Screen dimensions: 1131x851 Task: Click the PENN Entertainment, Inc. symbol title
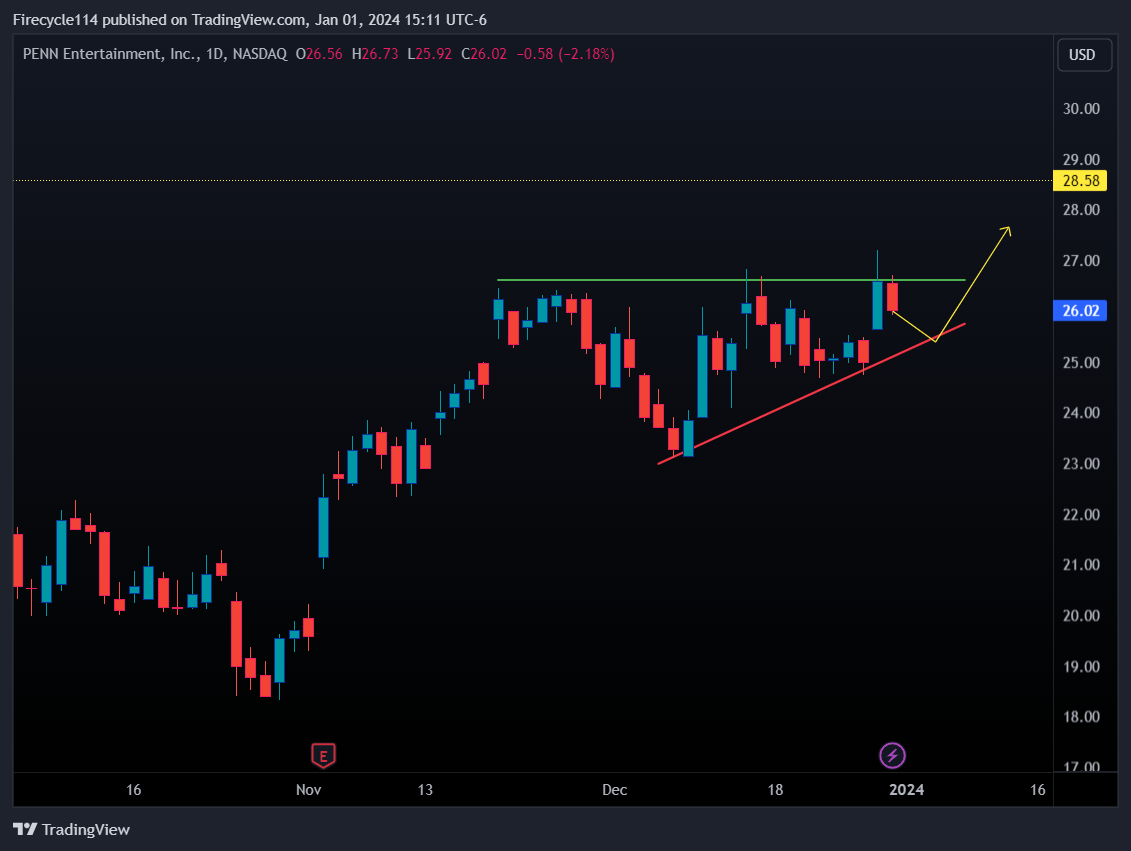(x=111, y=54)
